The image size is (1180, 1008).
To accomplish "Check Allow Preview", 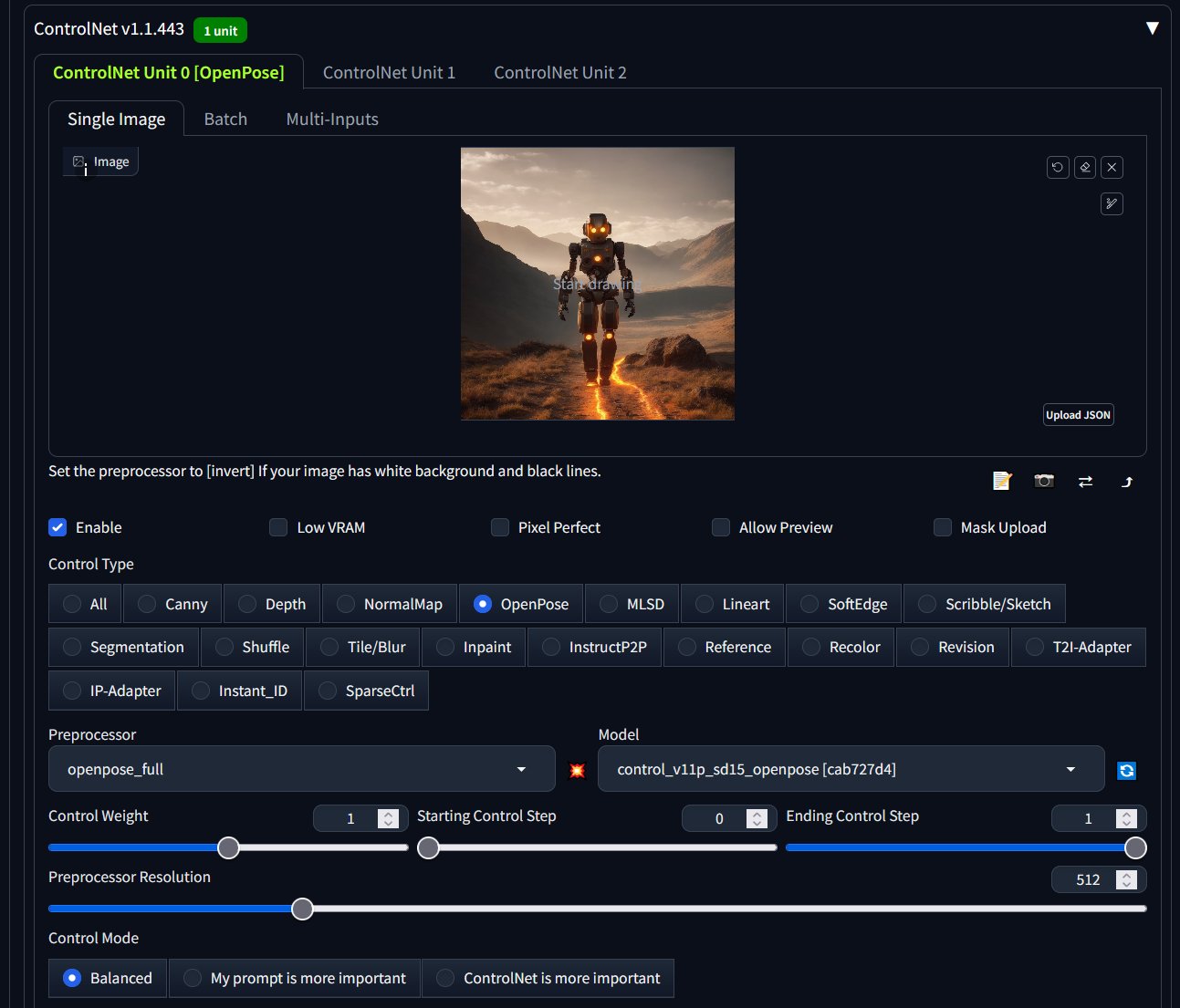I will tap(721, 527).
